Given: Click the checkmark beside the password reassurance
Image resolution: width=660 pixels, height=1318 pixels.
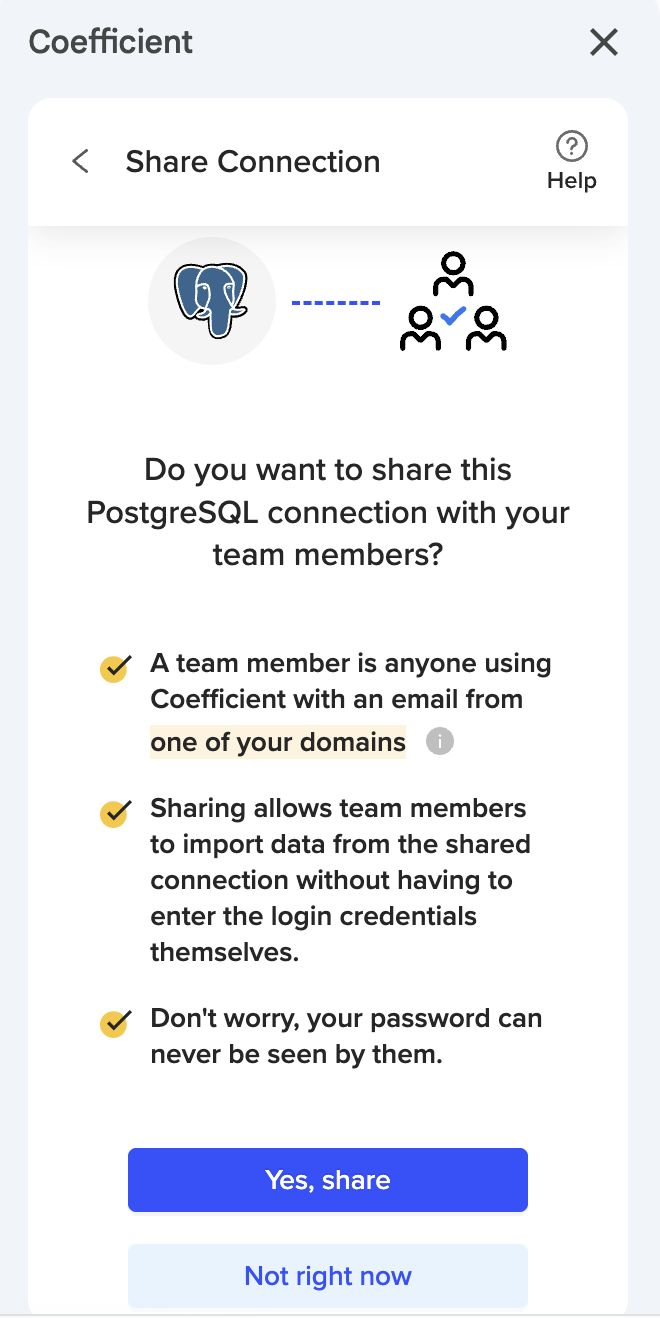Looking at the screenshot, I should click(x=115, y=1023).
